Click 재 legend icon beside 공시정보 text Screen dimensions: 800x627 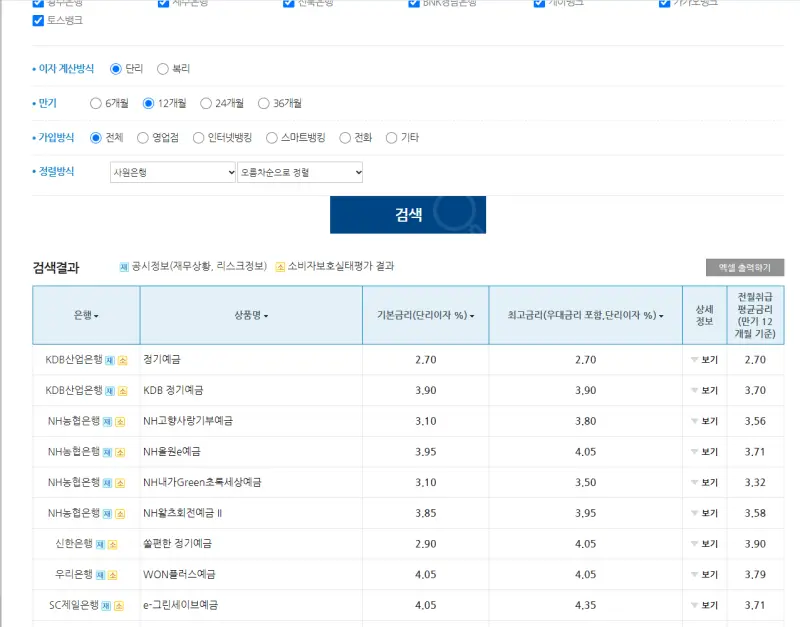(x=124, y=267)
